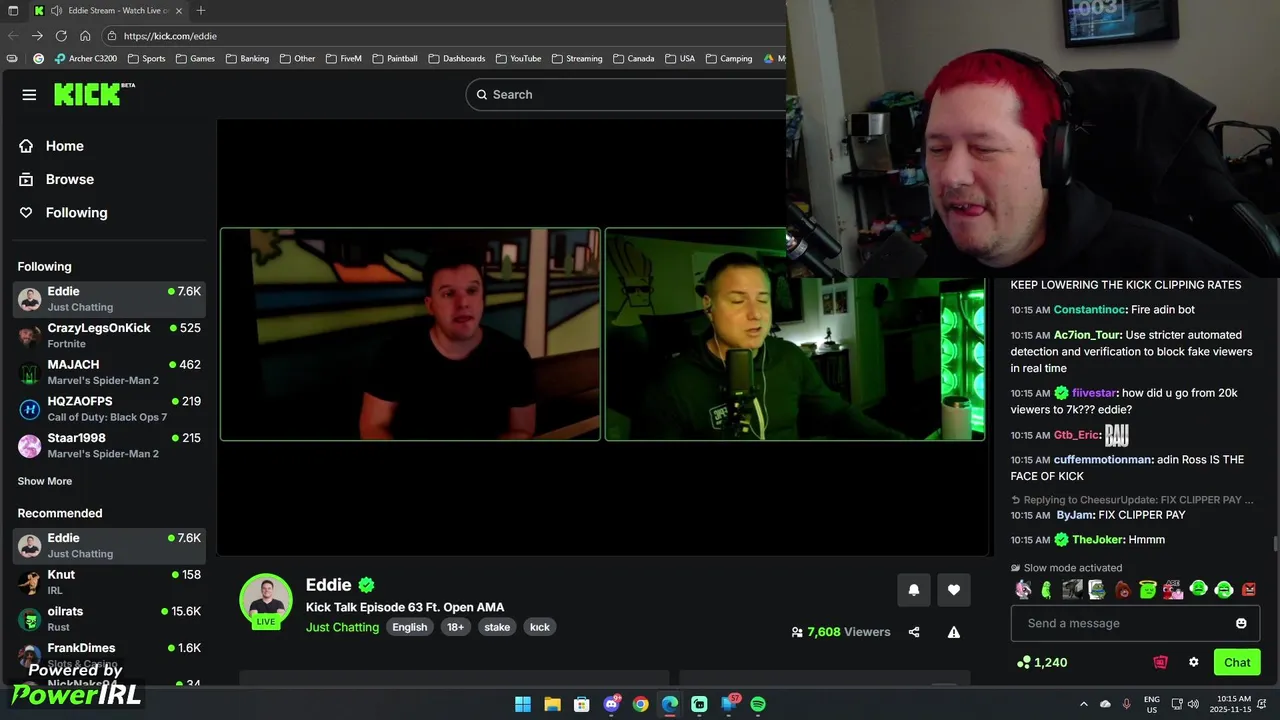Open the Kick hamburger sidebar menu
The image size is (1280, 720).
[x=29, y=95]
